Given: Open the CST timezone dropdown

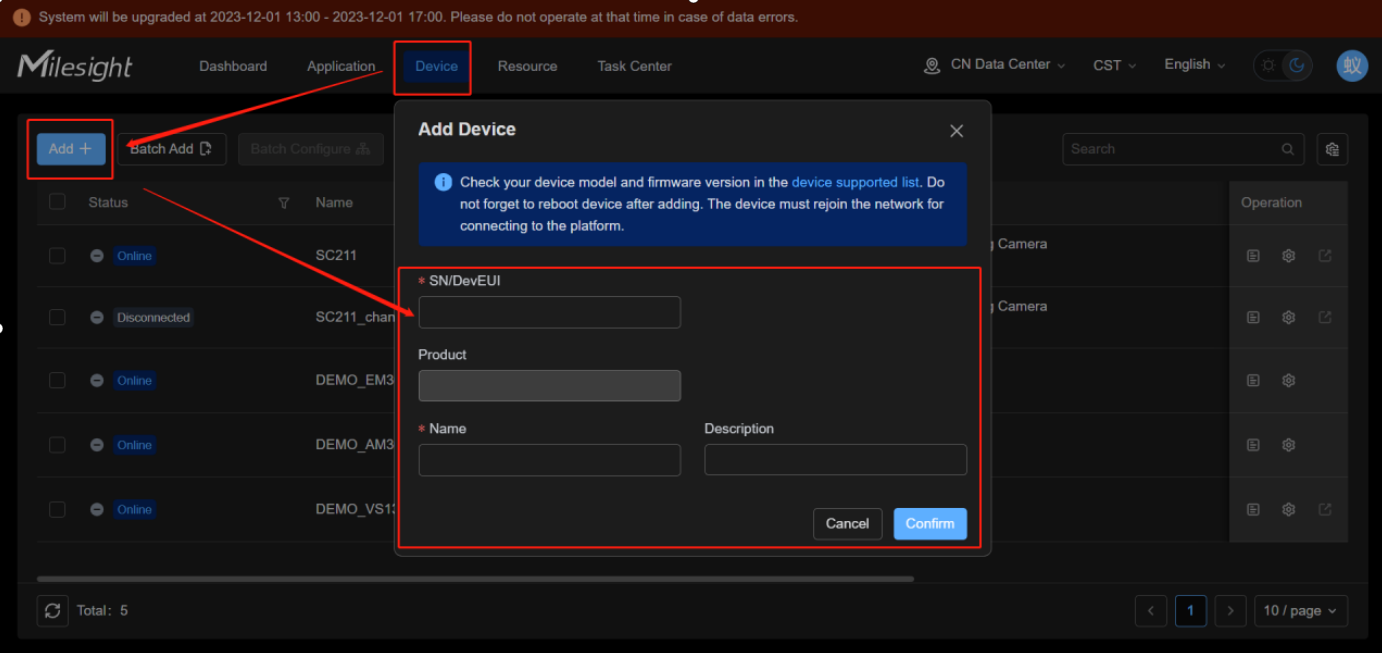Looking at the screenshot, I should tap(1115, 65).
